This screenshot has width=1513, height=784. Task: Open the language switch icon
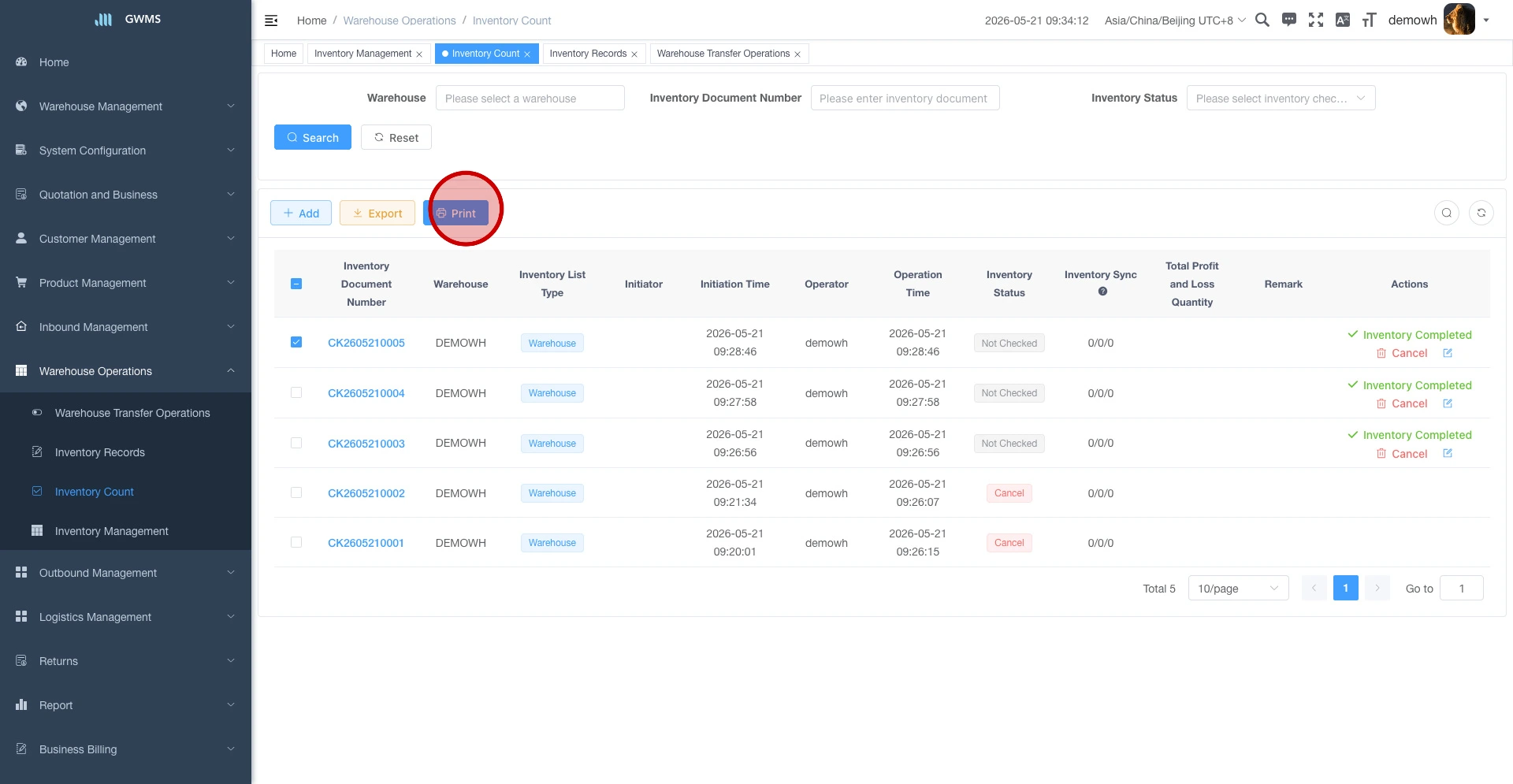[x=1343, y=20]
